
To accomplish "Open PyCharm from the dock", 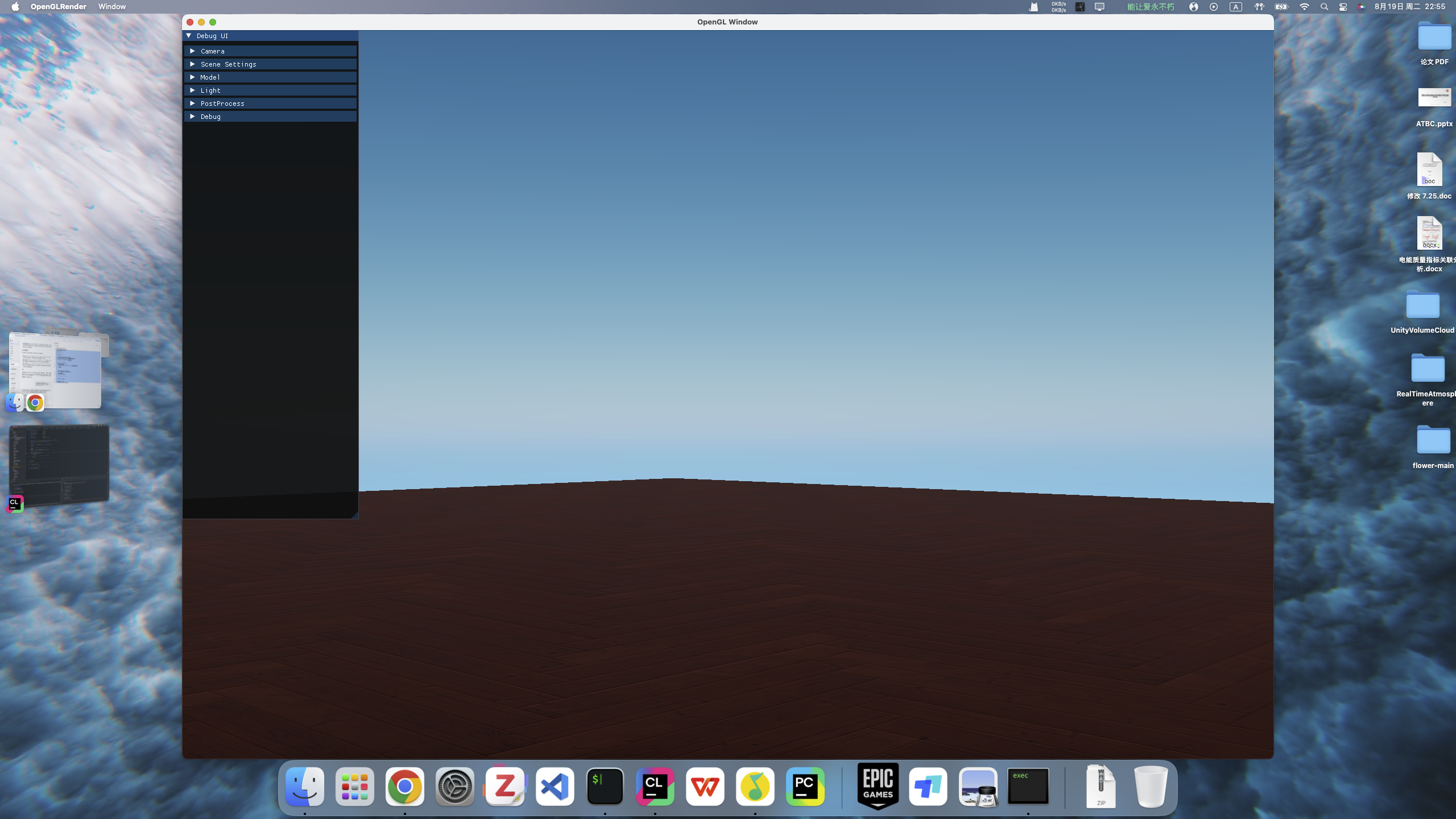I will click(805, 787).
